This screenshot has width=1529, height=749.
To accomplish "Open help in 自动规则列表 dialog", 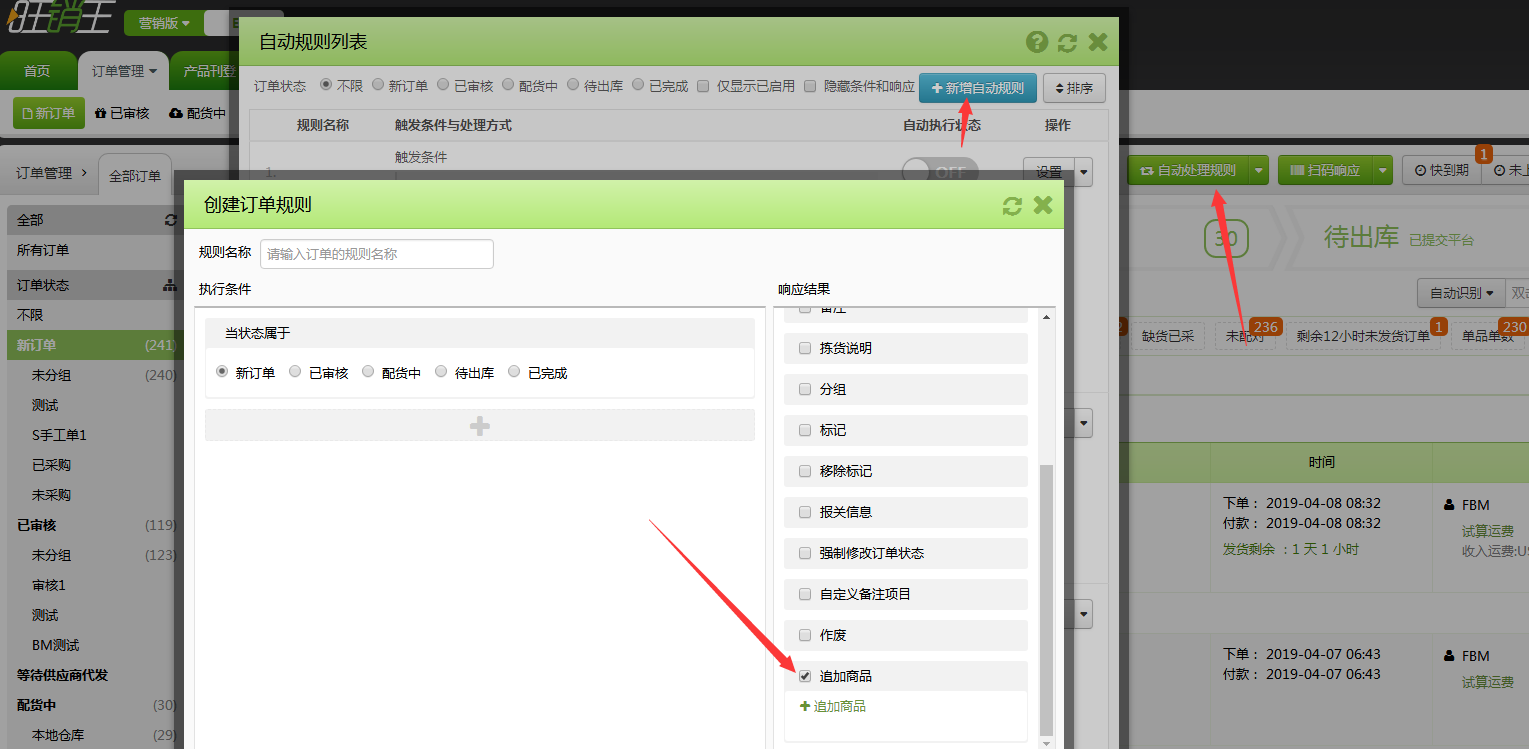I will tap(1037, 42).
